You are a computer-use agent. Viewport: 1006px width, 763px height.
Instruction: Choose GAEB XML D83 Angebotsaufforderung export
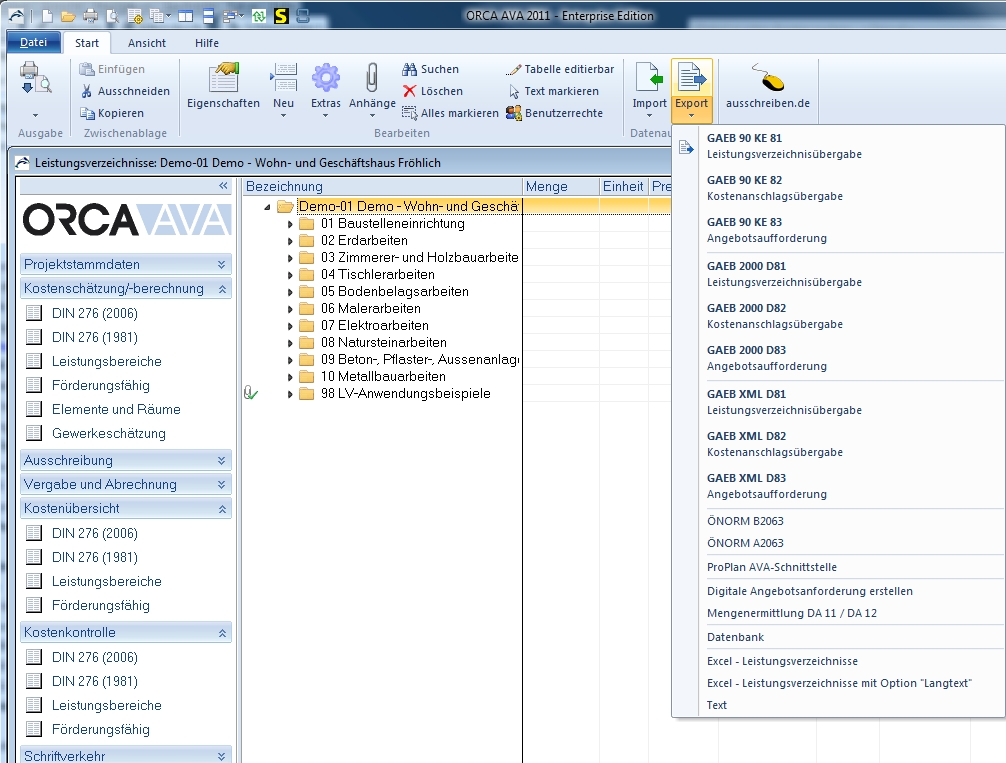tap(766, 486)
